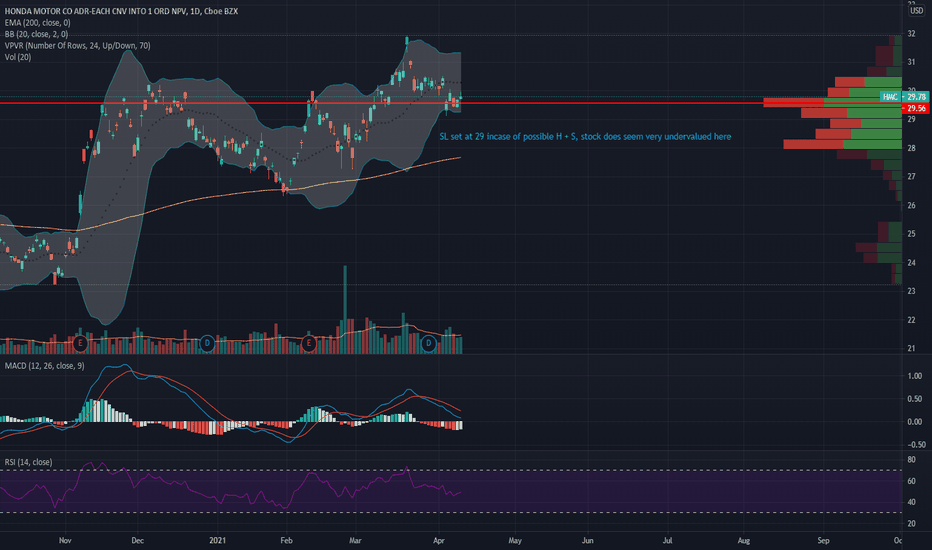Viewport: 932px width, 550px height.
Task: Click the 26 level on price axis
Action: tap(911, 206)
